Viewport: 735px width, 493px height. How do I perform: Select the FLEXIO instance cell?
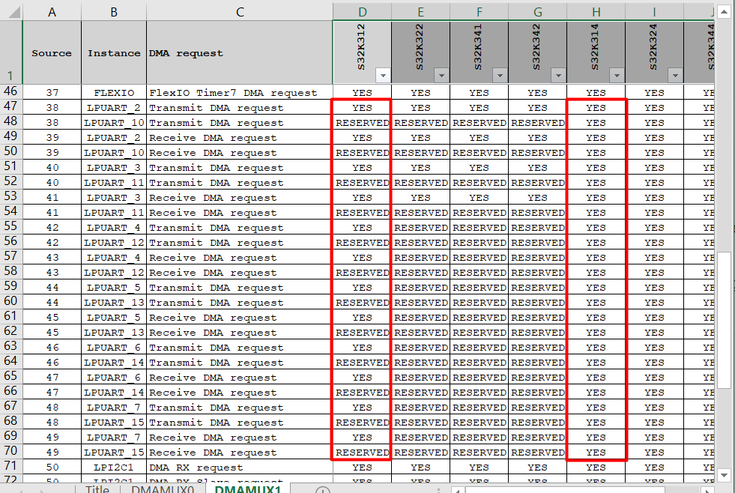coord(114,92)
